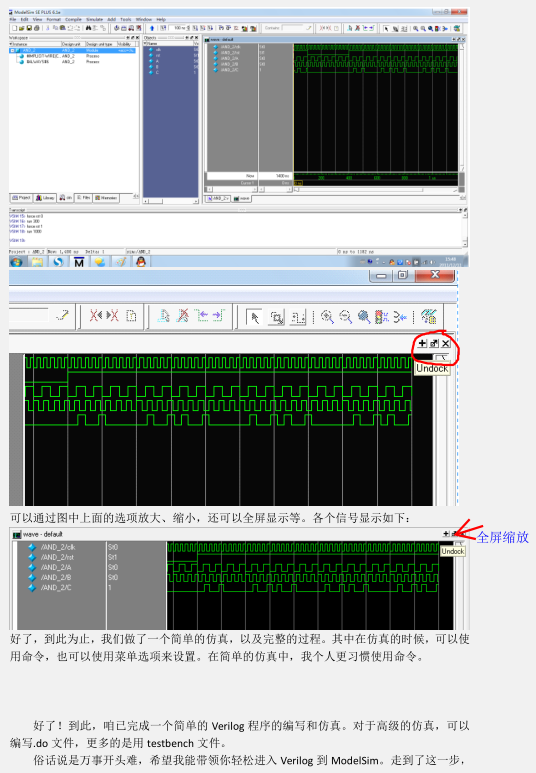The width and height of the screenshot is (536, 773).
Task: Switch to the Project tab in Workspace
Action: (x=22, y=198)
